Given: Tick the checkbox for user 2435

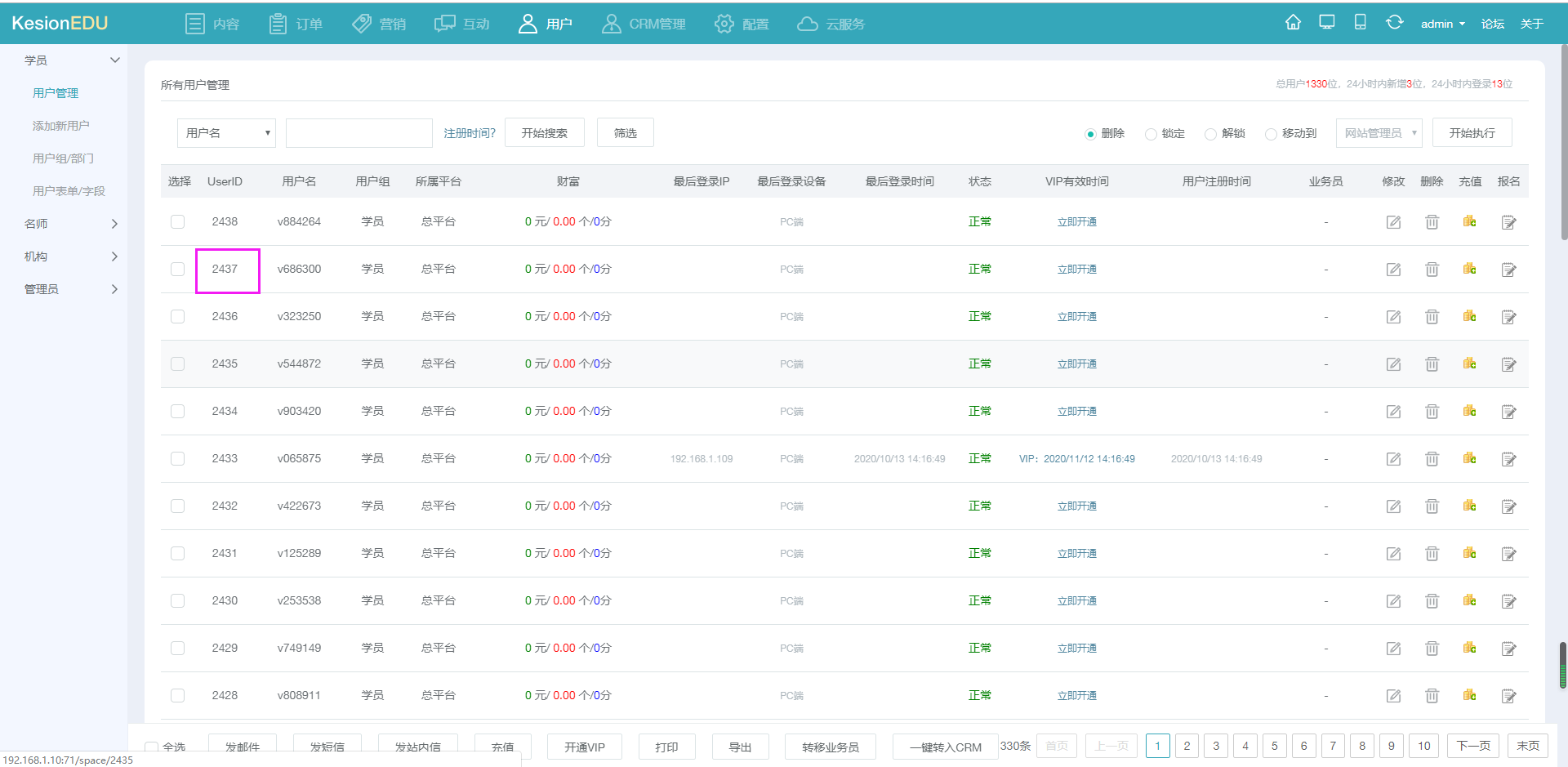Looking at the screenshot, I should click(x=177, y=364).
